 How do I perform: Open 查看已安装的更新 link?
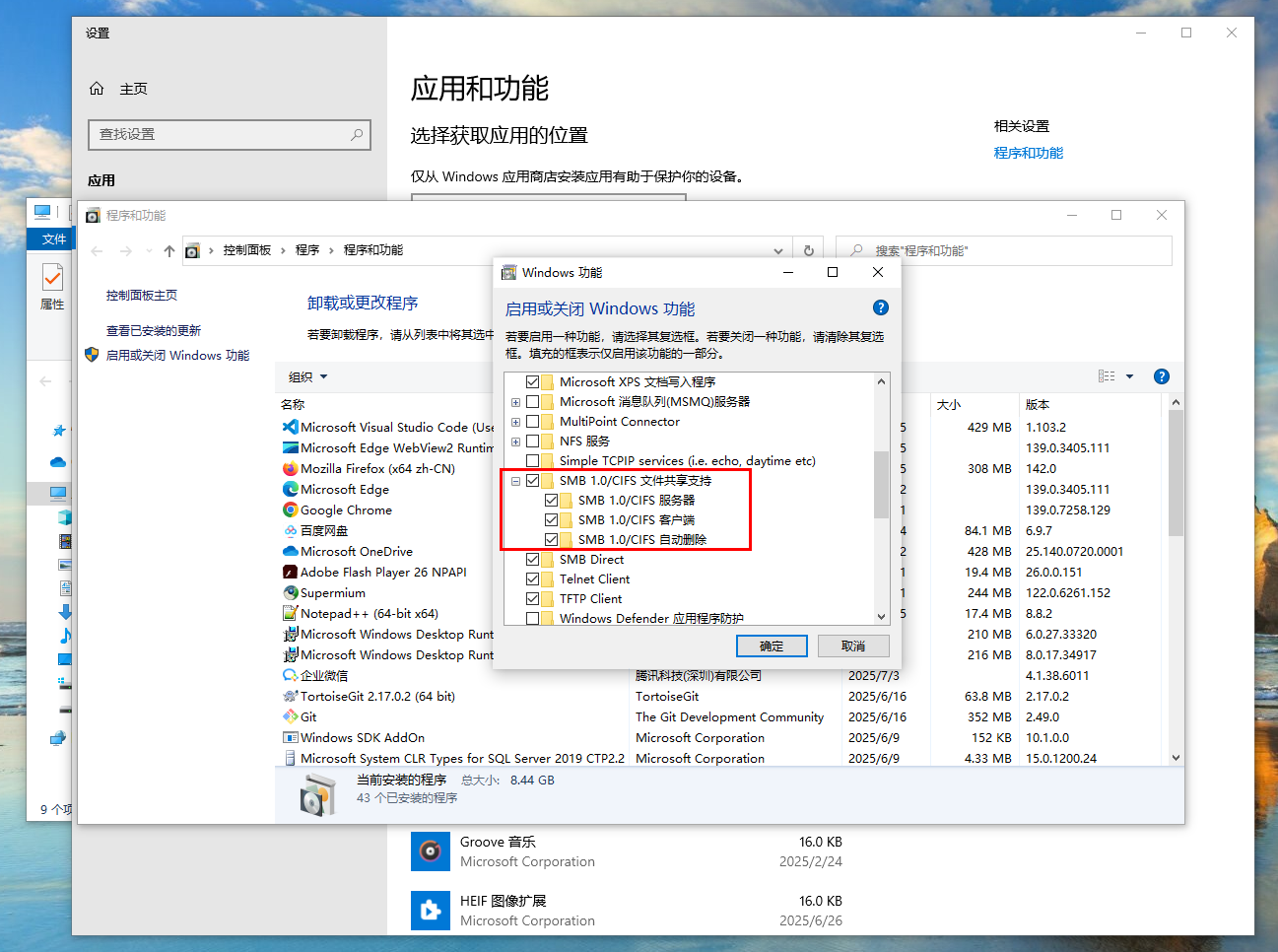tap(154, 330)
